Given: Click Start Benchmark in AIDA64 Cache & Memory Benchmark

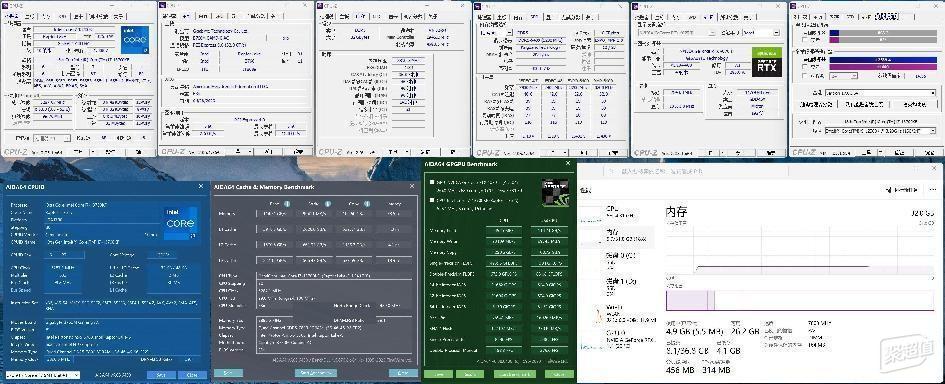Looking at the screenshot, I should (315, 373).
